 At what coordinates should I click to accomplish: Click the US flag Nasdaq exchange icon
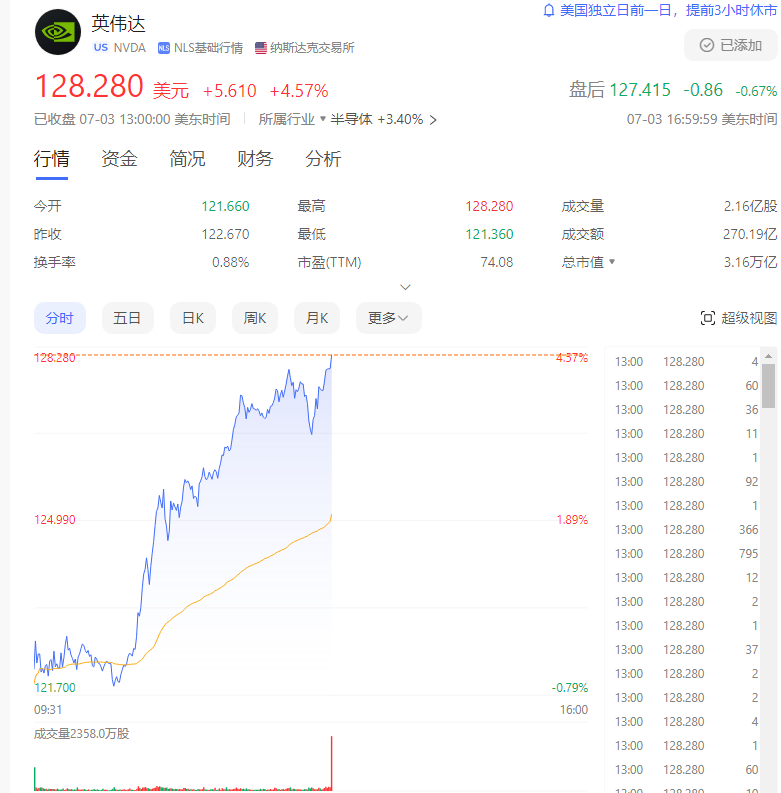pyautogui.click(x=261, y=48)
